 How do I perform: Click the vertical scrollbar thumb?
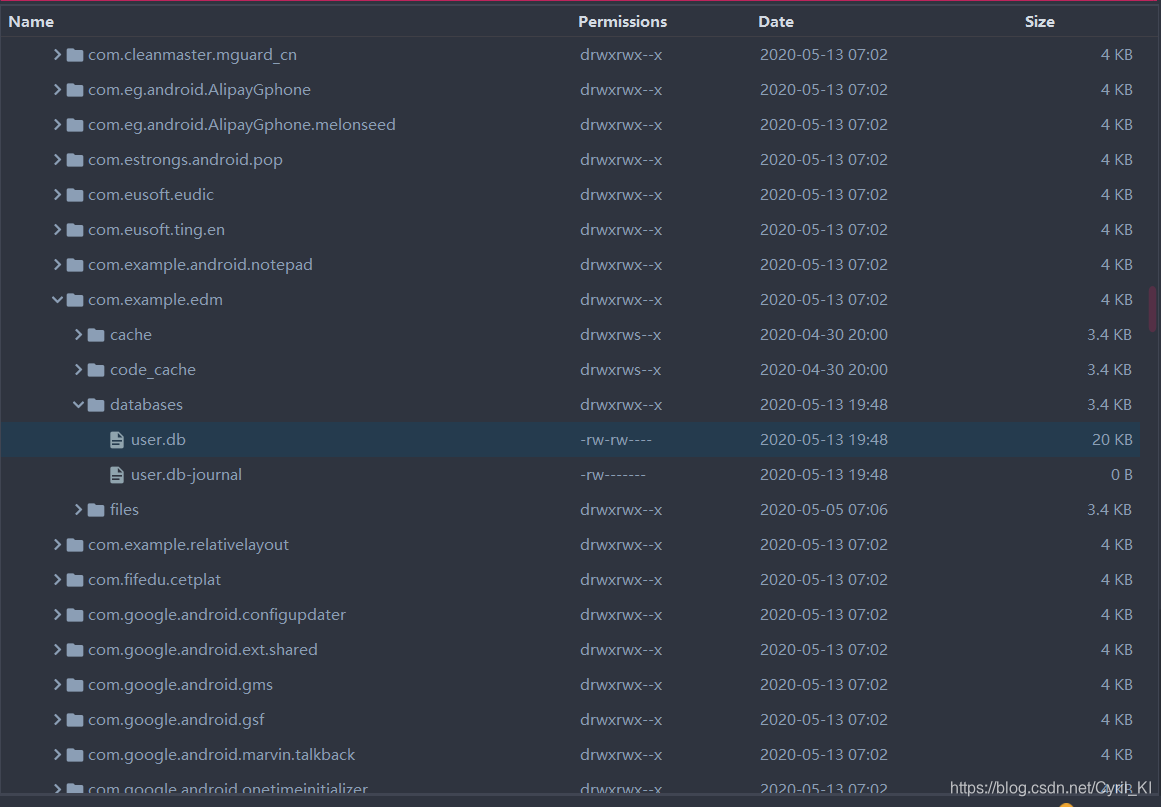(1152, 309)
